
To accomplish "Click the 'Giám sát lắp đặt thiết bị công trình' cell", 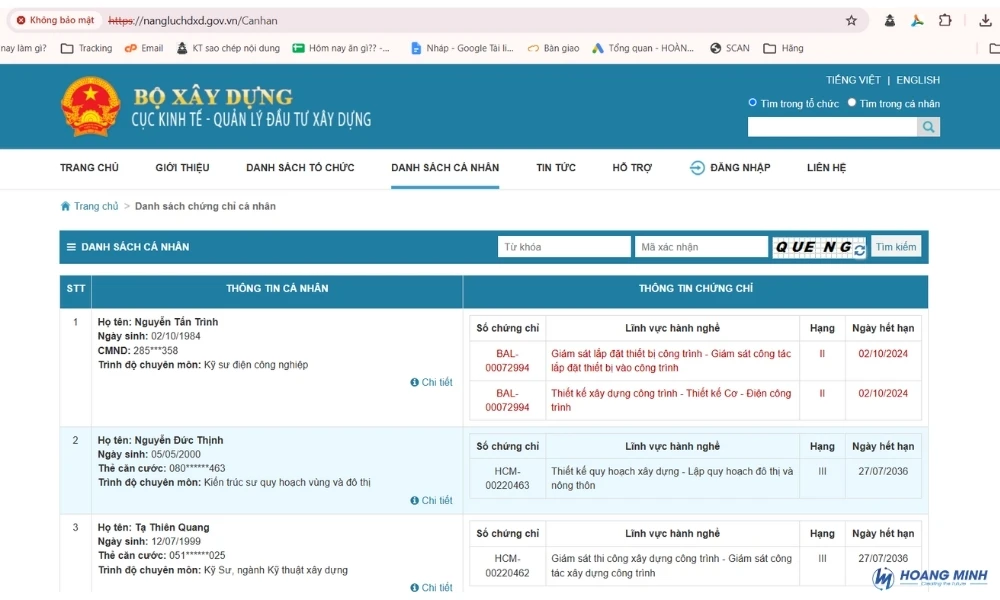I will [671, 360].
